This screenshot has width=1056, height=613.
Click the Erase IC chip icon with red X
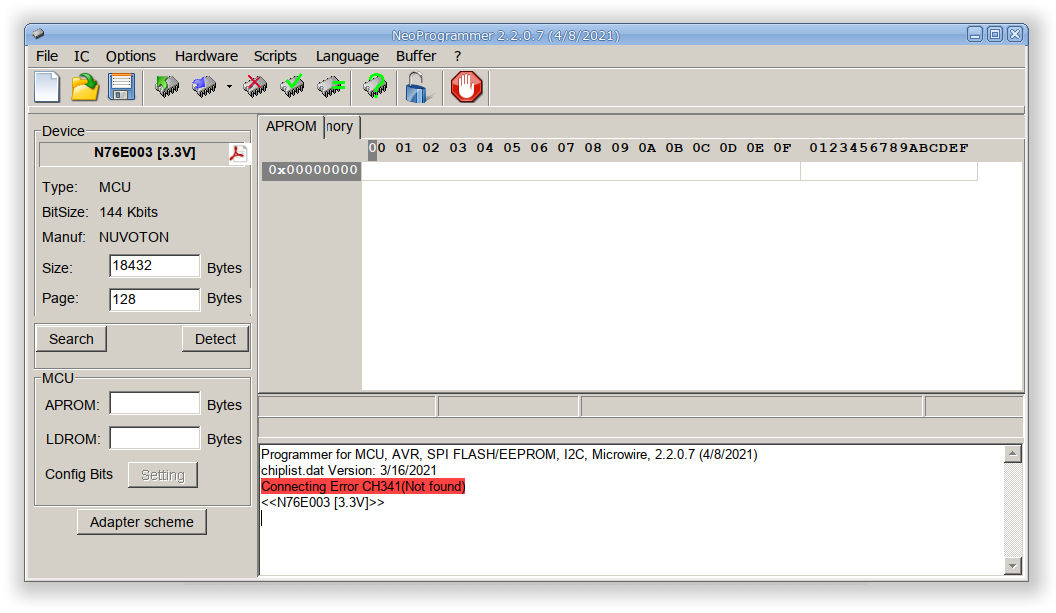pyautogui.click(x=255, y=87)
